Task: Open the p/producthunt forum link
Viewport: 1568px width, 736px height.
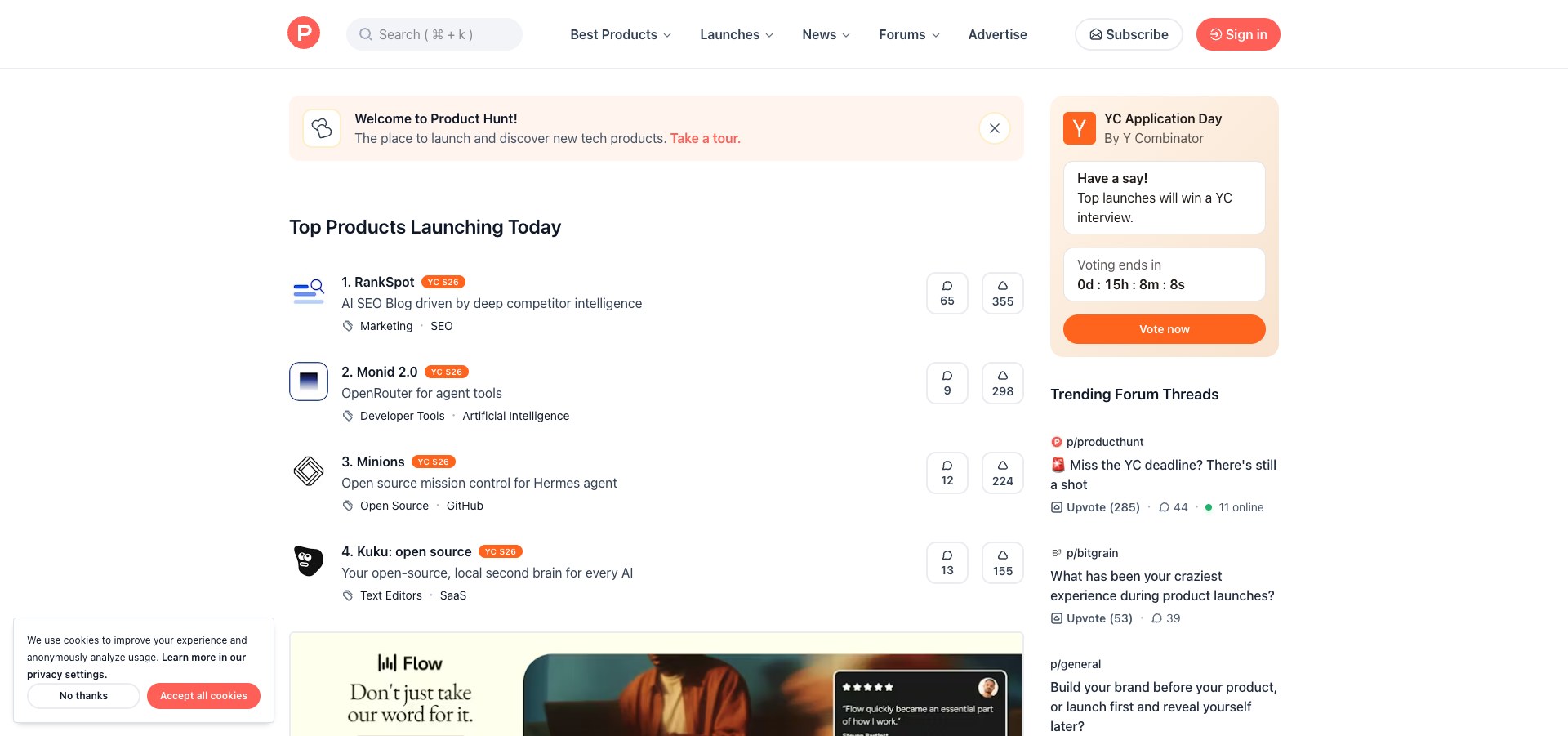Action: [1105, 442]
